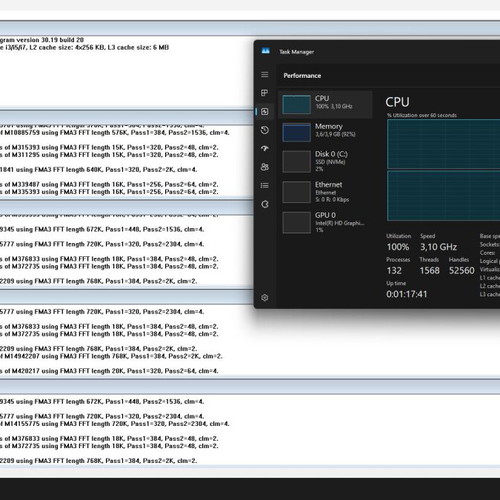Click the upper CPU utilization graph
This screenshot has height=500, width=500.
pyautogui.click(x=443, y=144)
